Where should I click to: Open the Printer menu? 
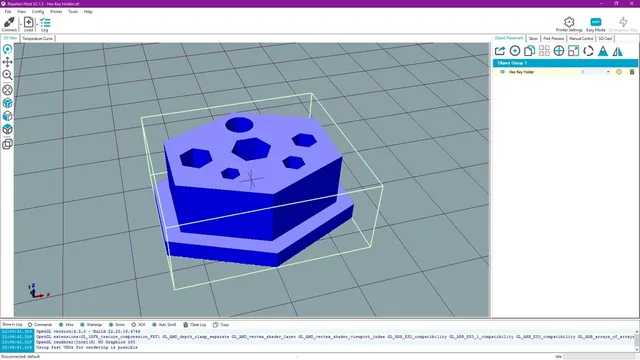coord(56,11)
